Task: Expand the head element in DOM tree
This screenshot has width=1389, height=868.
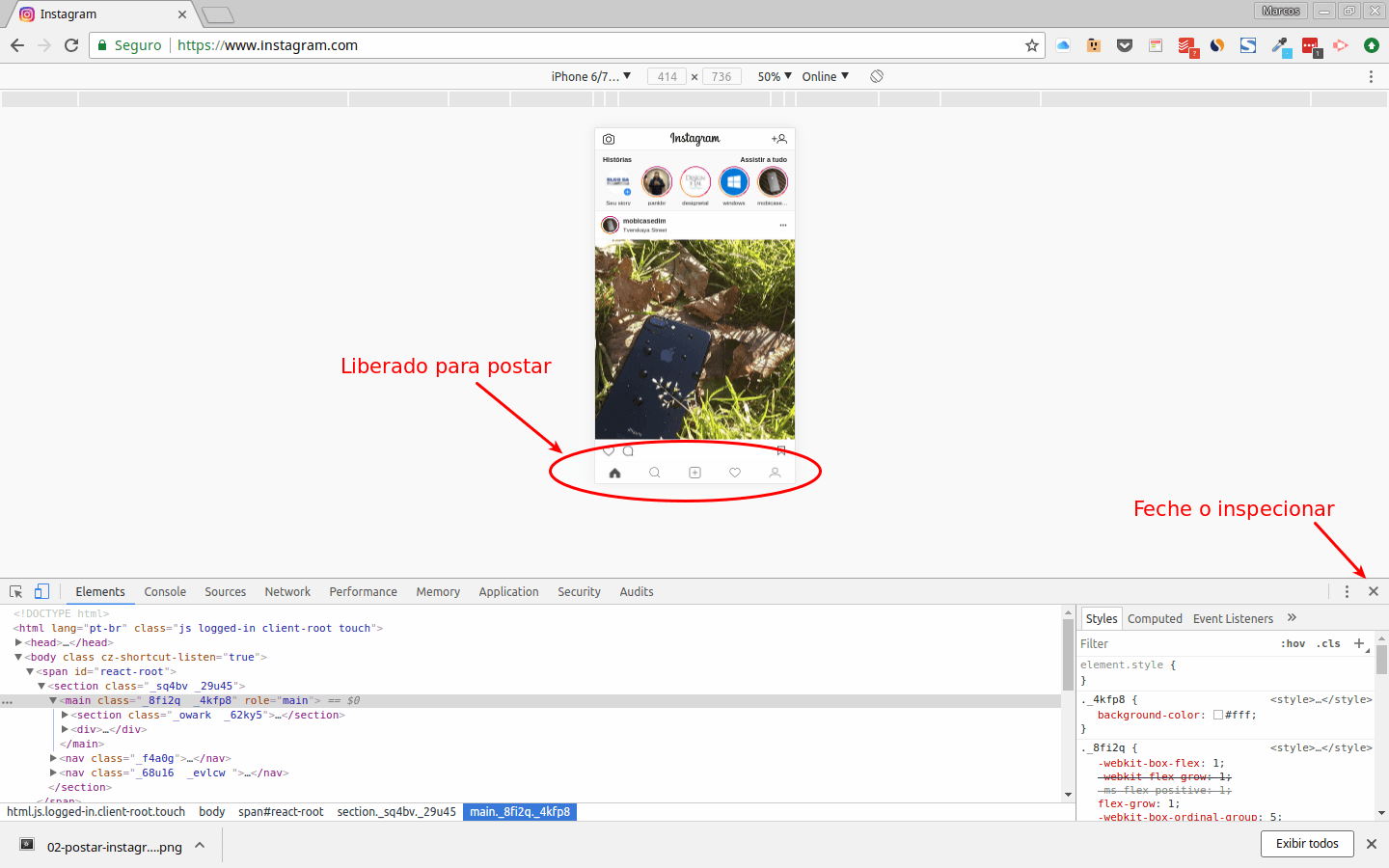Action: pos(18,642)
